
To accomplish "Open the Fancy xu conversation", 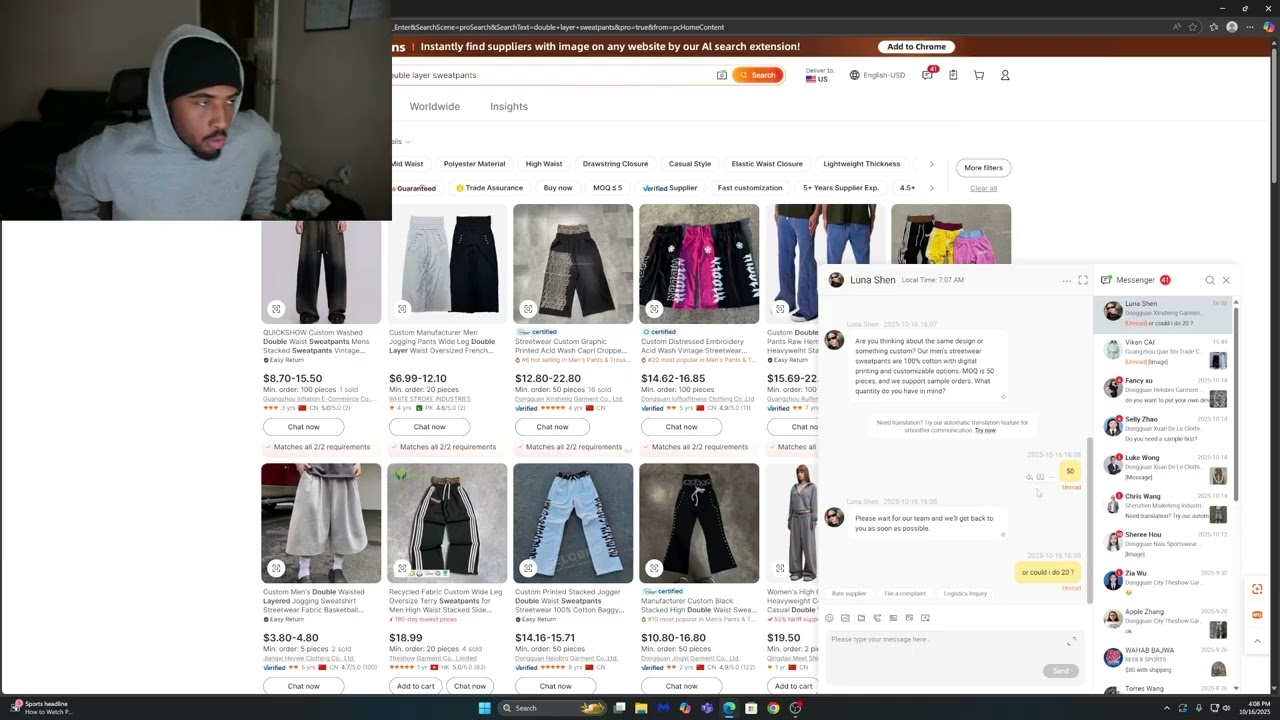I will click(1164, 389).
